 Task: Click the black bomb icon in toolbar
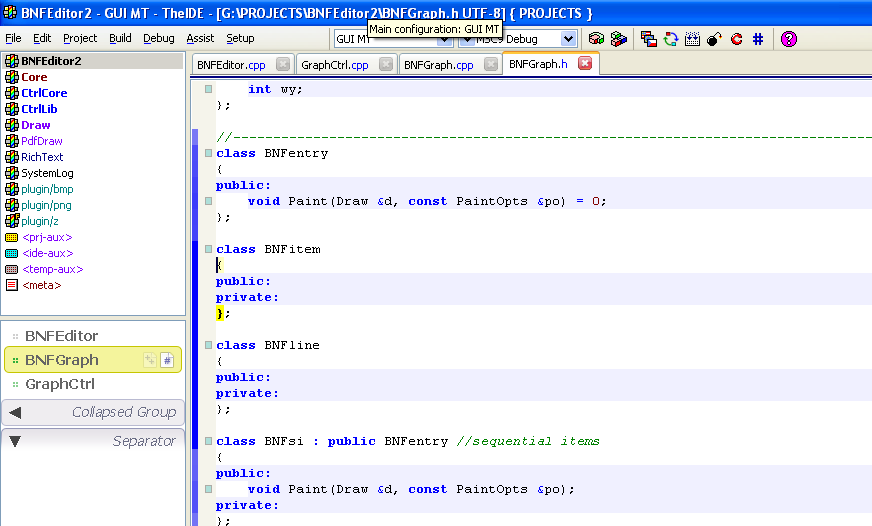[714, 39]
